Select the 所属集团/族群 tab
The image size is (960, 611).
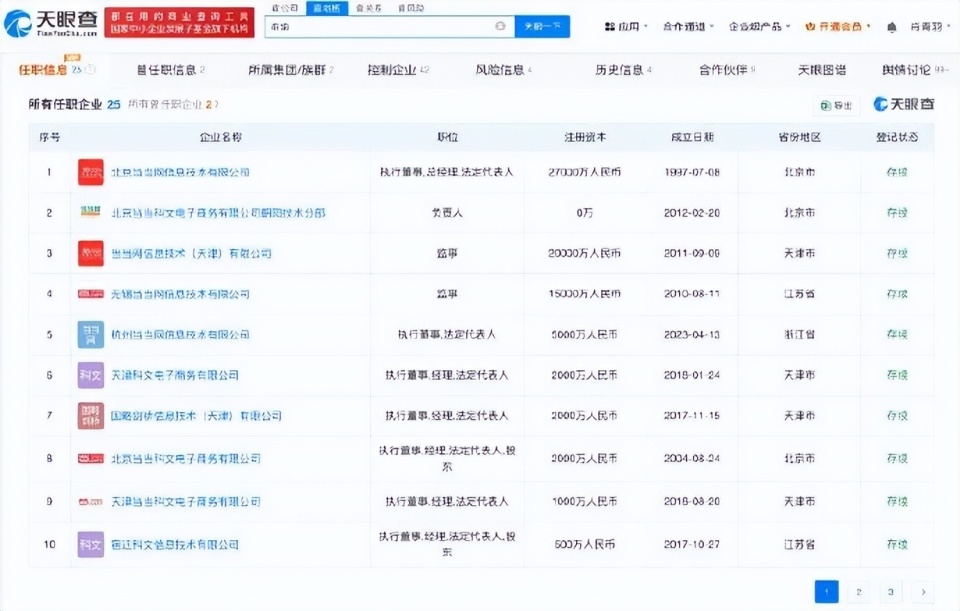tap(291, 70)
